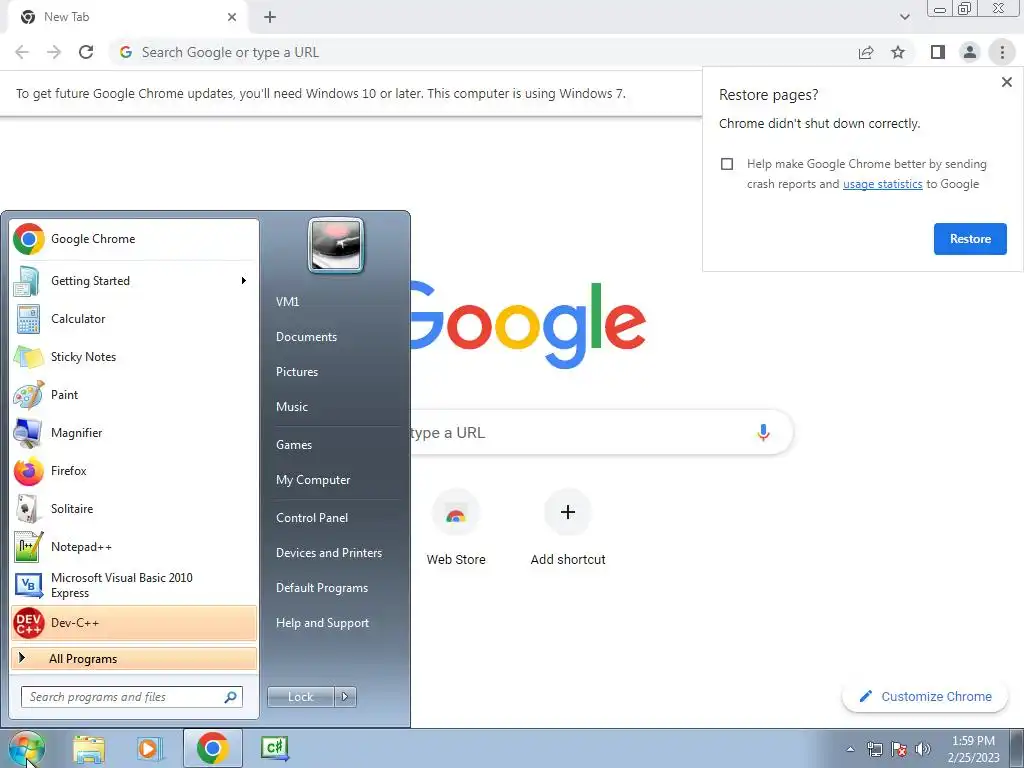The image size is (1024, 768).
Task: Start voice search with microphone icon
Action: coord(763,432)
